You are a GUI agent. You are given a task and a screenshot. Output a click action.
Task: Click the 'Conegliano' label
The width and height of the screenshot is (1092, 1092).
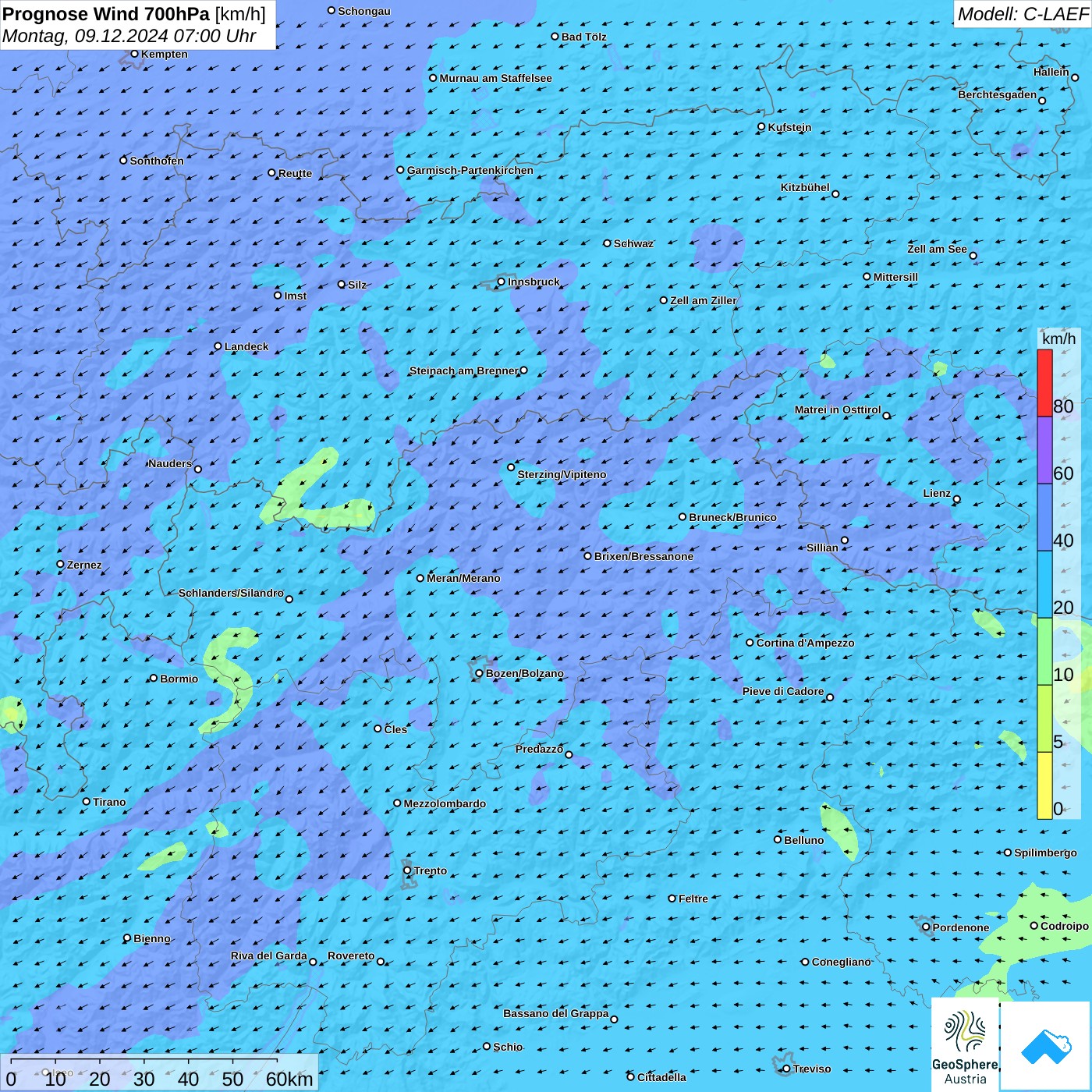[x=842, y=962]
